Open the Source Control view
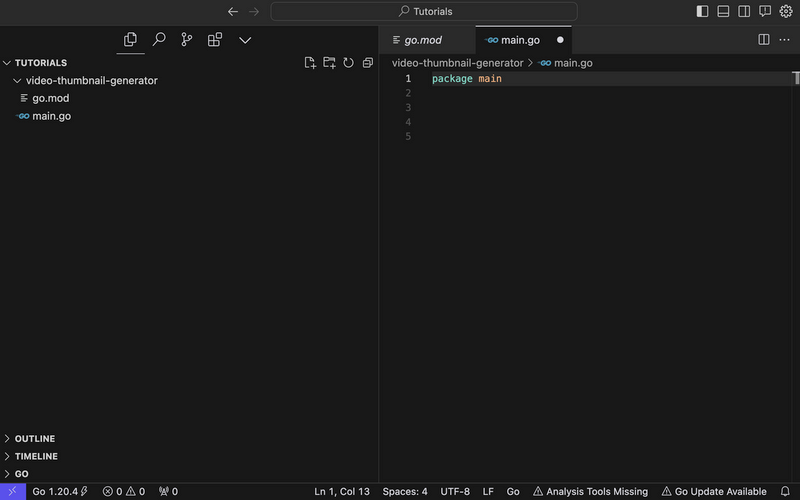The height and width of the screenshot is (500, 800). coord(187,40)
